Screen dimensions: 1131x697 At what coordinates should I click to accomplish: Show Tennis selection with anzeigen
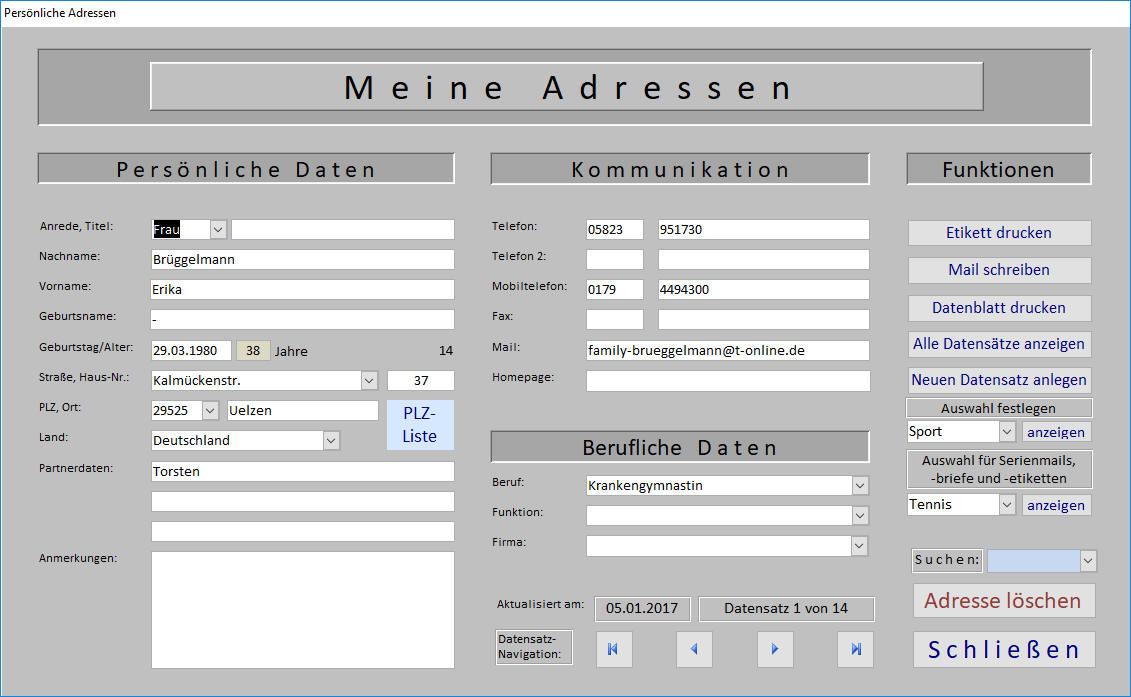coord(1056,504)
